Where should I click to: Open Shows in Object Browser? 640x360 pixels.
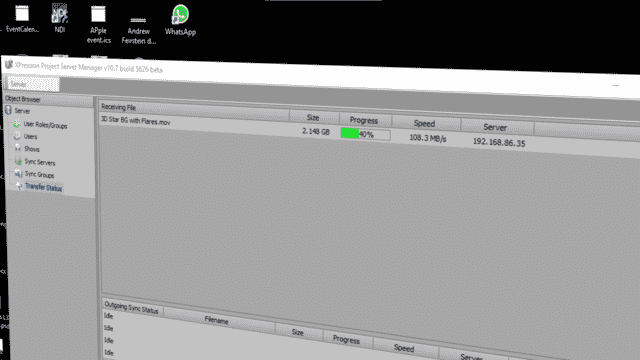tap(31, 149)
